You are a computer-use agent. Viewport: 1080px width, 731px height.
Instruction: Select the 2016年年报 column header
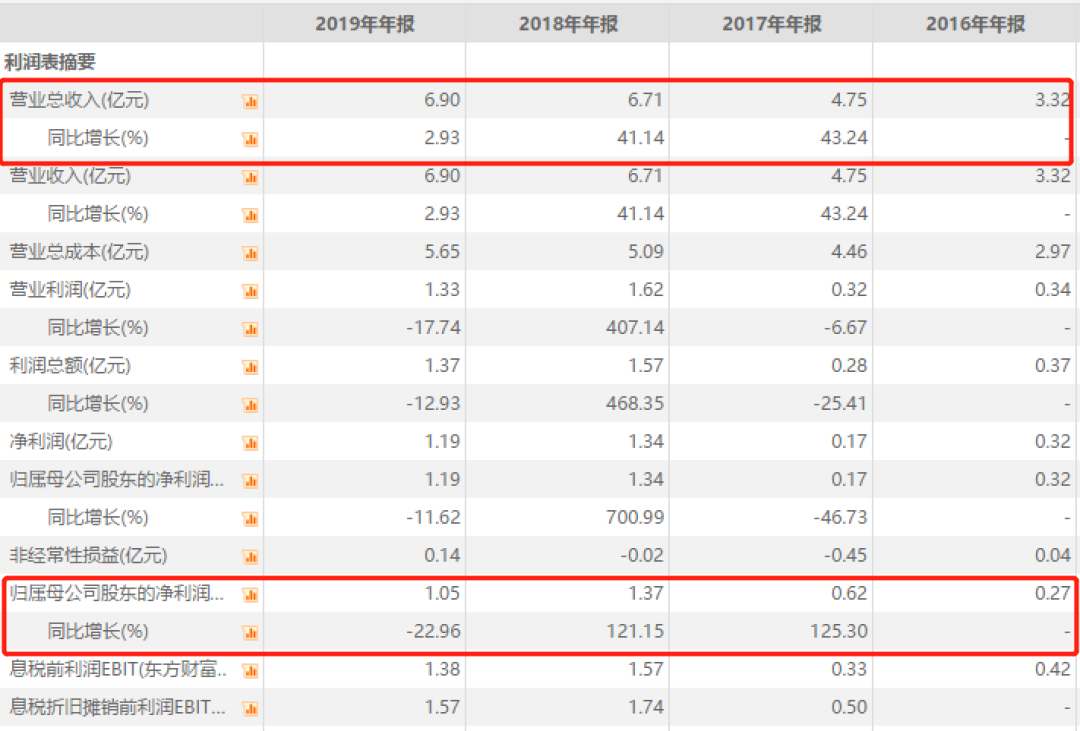(975, 24)
